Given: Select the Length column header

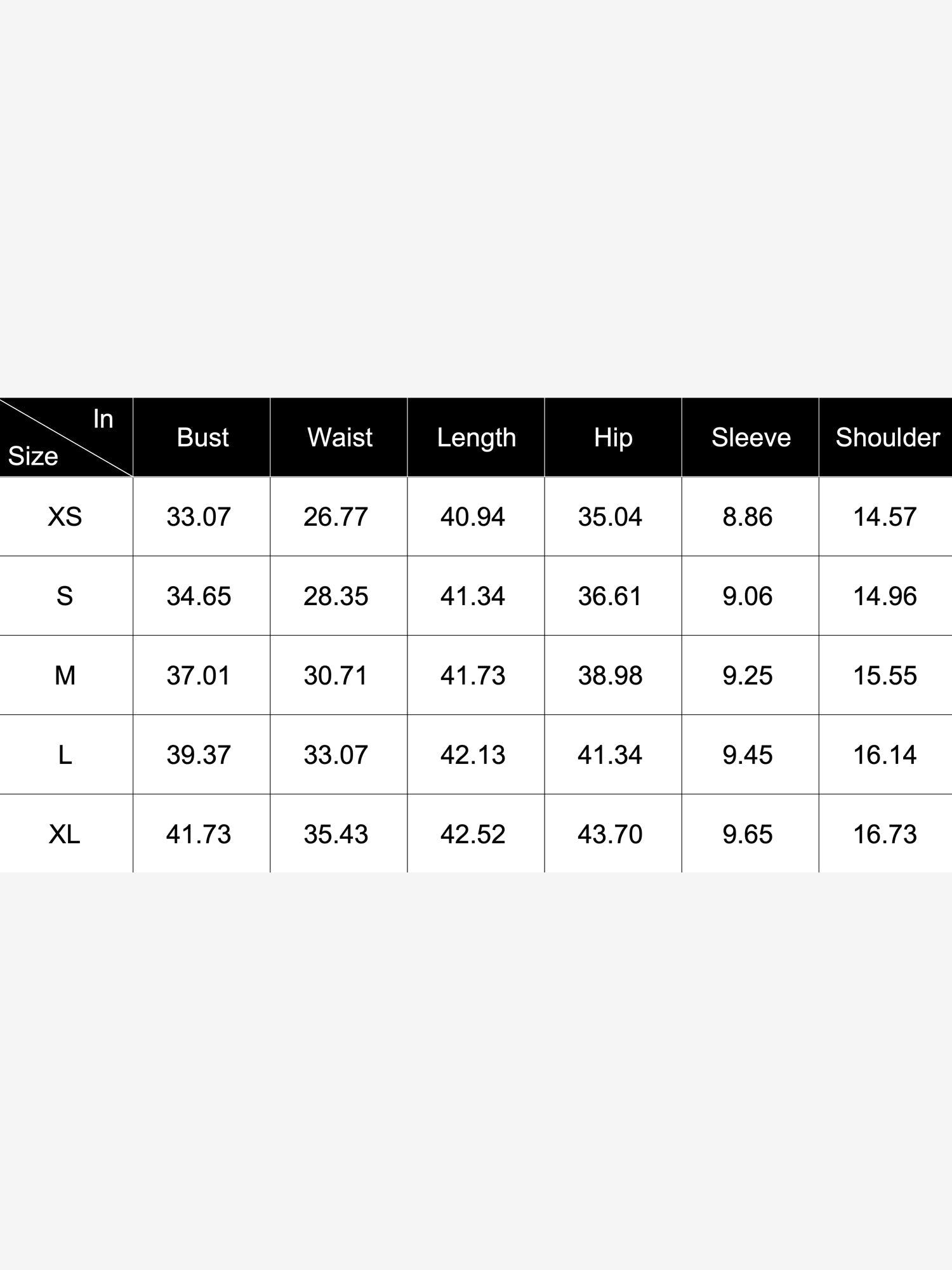Looking at the screenshot, I should click(477, 438).
